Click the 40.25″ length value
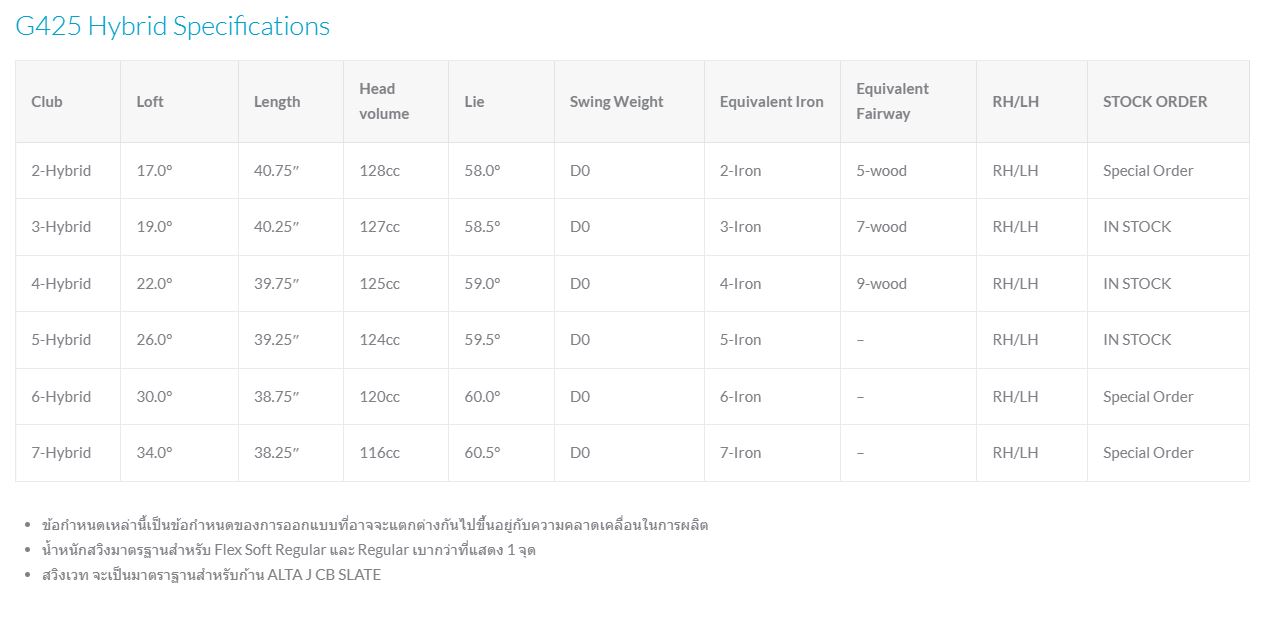1265x620 pixels. [x=277, y=227]
